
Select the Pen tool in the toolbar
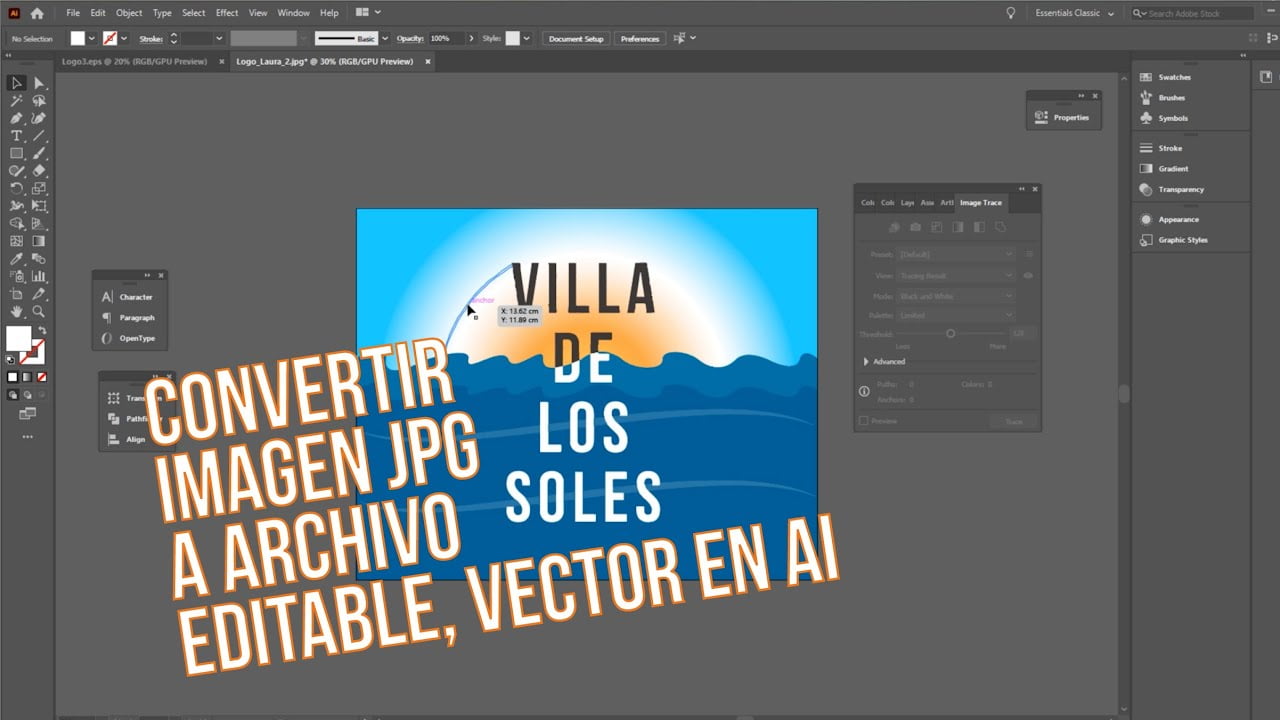coord(16,117)
